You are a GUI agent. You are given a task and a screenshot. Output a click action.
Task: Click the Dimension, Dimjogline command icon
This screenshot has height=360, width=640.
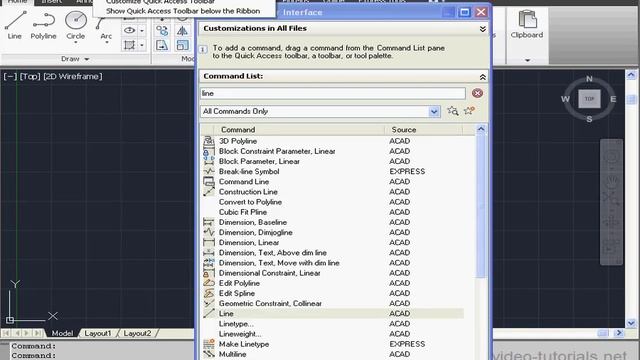(x=209, y=232)
